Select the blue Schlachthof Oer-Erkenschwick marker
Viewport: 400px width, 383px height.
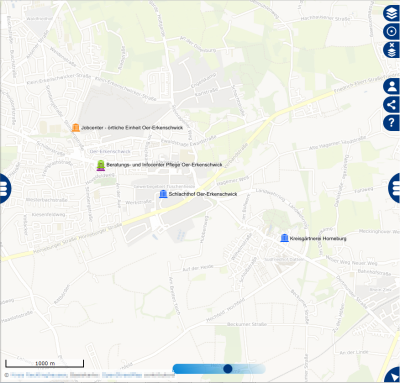pos(163,194)
